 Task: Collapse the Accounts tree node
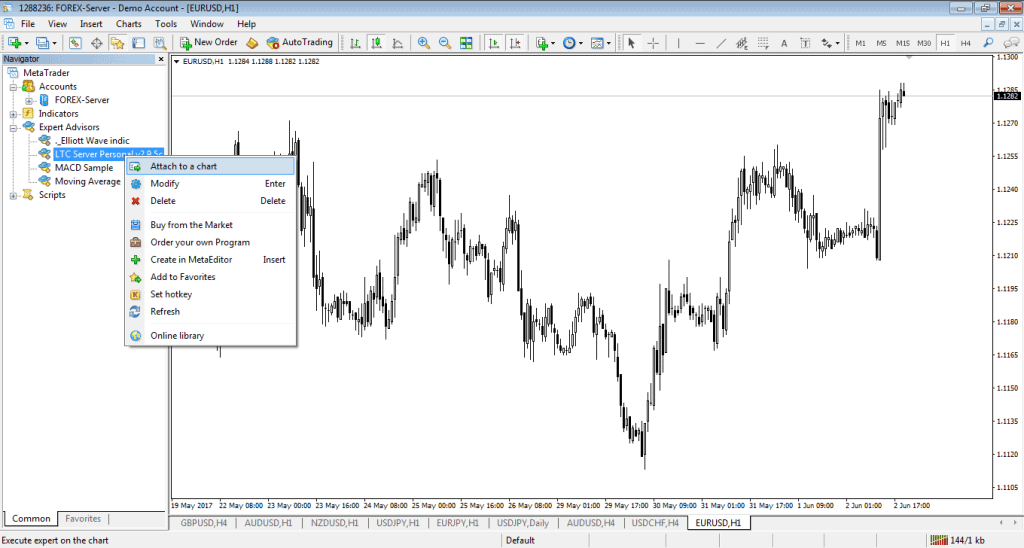point(13,87)
